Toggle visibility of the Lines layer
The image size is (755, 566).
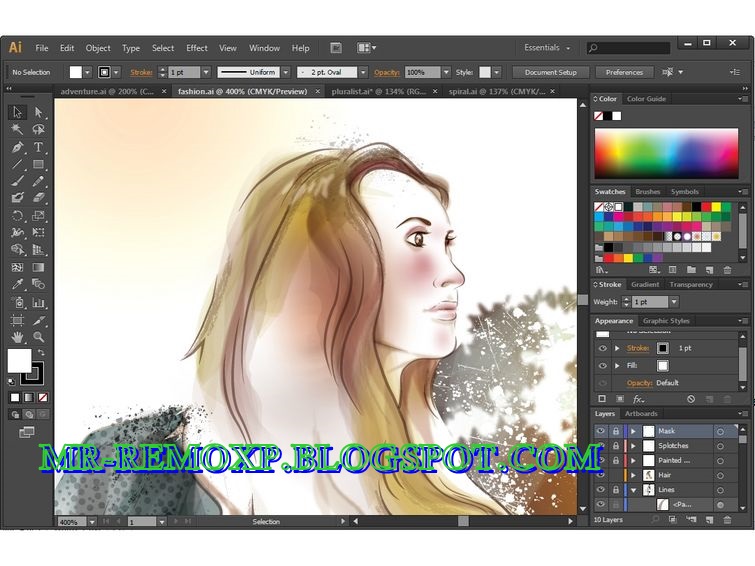(x=600, y=490)
